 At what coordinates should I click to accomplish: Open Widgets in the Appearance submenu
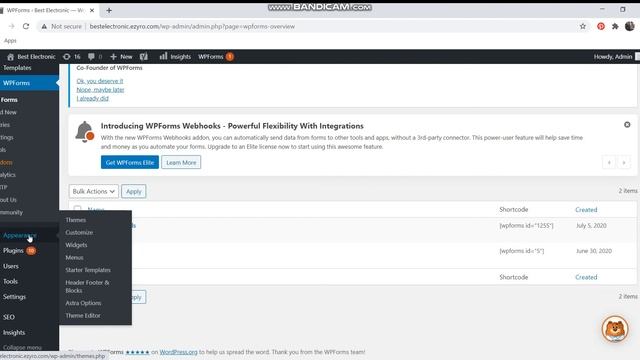coord(76,245)
